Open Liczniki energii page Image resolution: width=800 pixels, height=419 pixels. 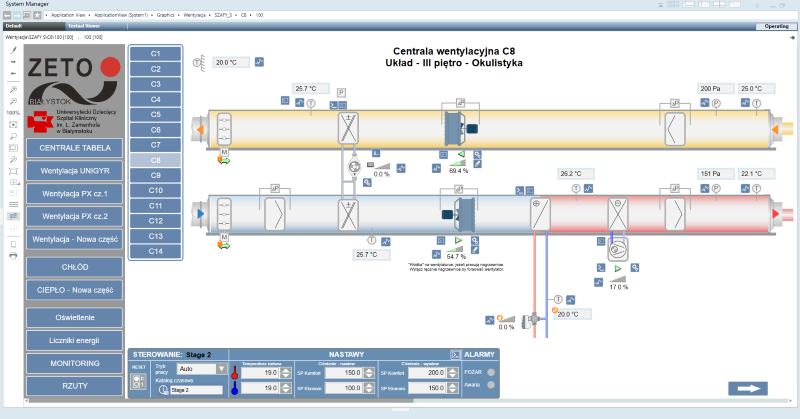[x=74, y=340]
